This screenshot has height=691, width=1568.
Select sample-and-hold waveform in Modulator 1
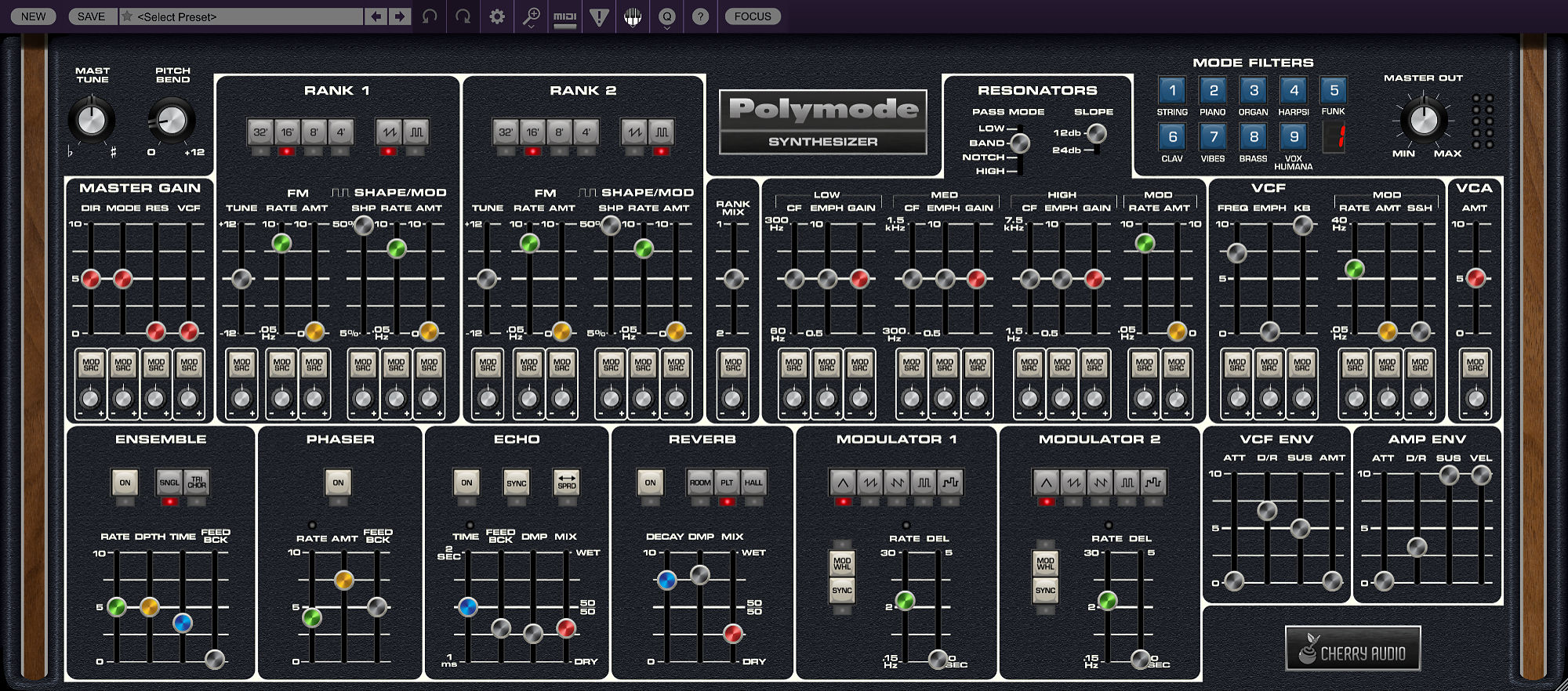pos(950,483)
